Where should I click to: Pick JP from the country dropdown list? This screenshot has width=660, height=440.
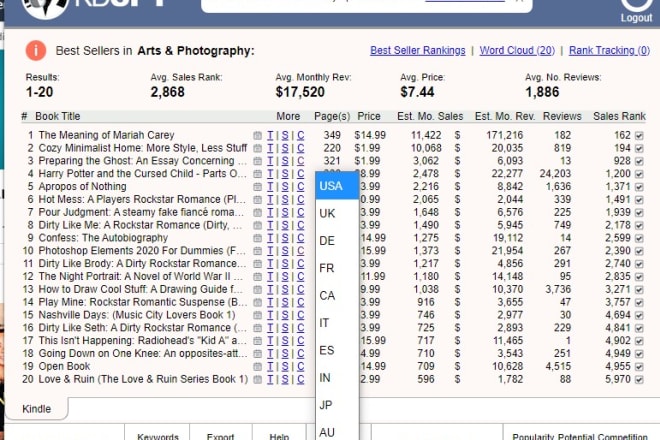[328, 405]
